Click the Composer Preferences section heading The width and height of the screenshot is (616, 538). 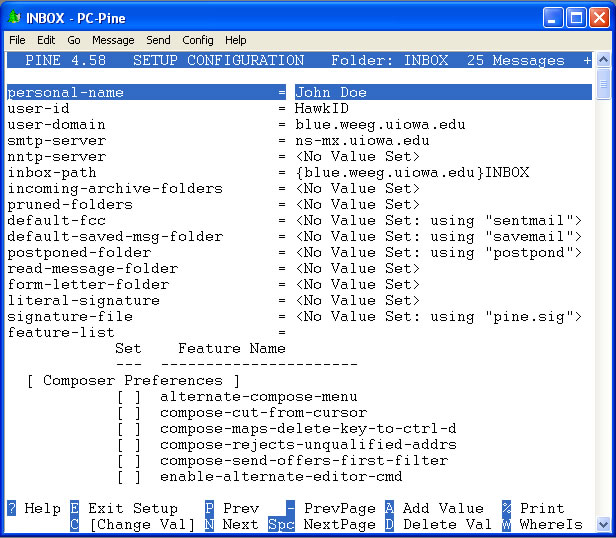(133, 381)
